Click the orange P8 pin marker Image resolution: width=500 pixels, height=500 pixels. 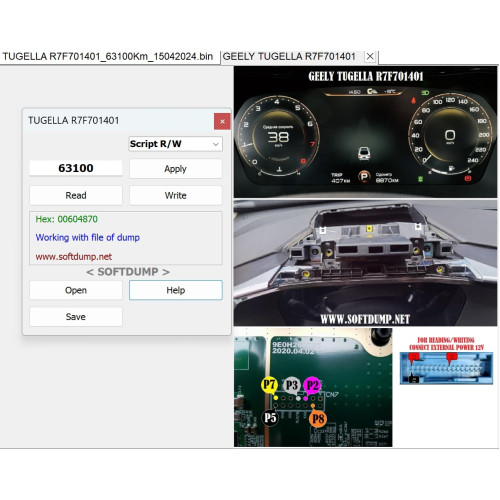[318, 419]
